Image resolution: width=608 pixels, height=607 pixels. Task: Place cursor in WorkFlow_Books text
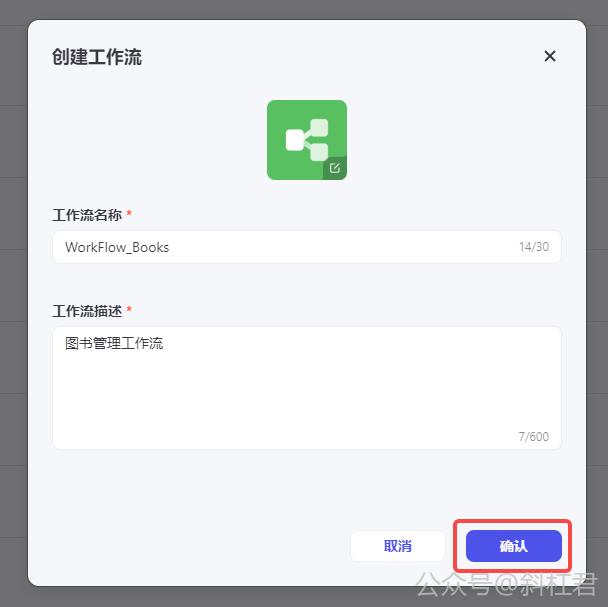[x=117, y=247]
